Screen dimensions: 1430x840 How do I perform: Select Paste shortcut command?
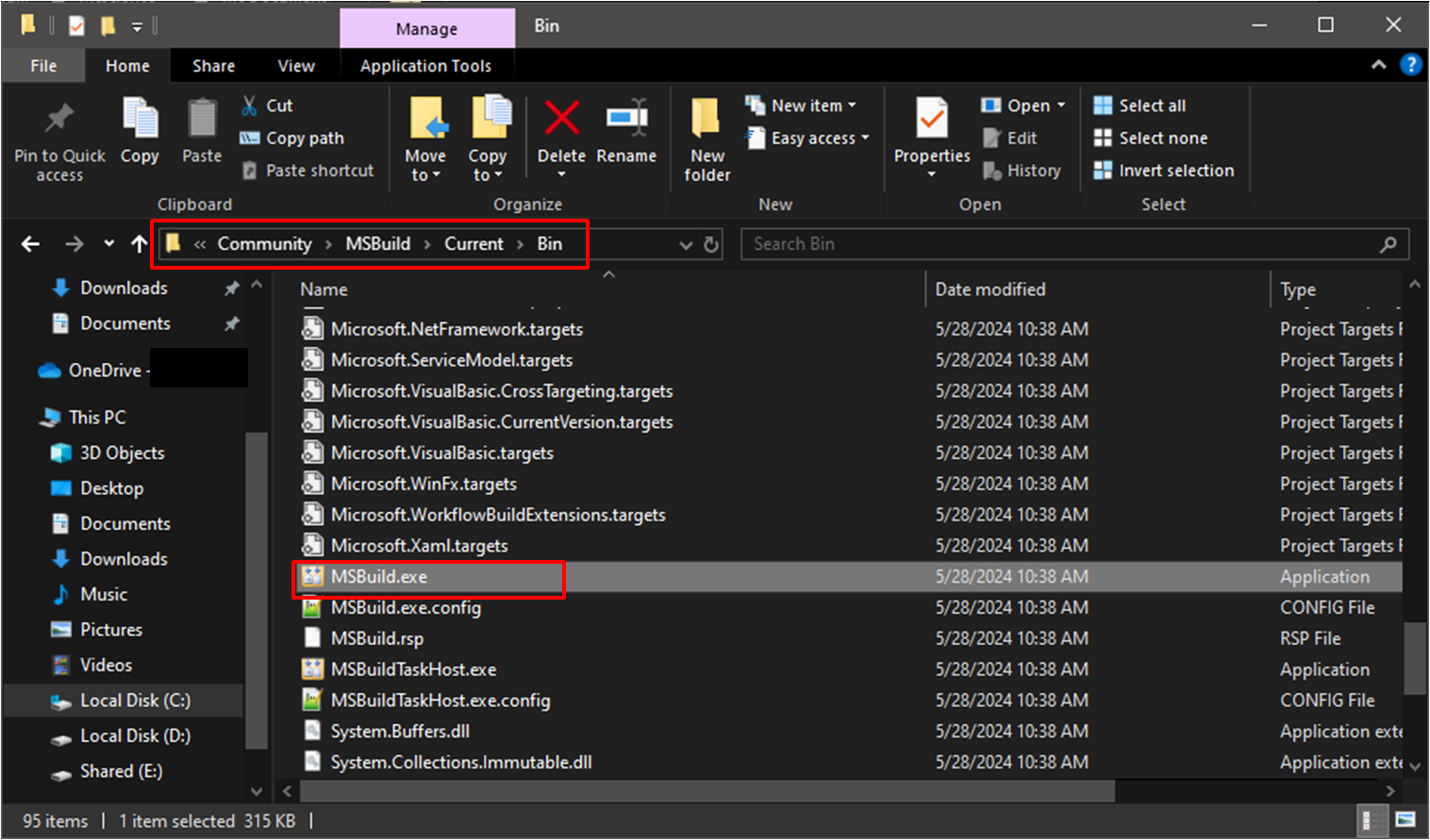click(308, 171)
